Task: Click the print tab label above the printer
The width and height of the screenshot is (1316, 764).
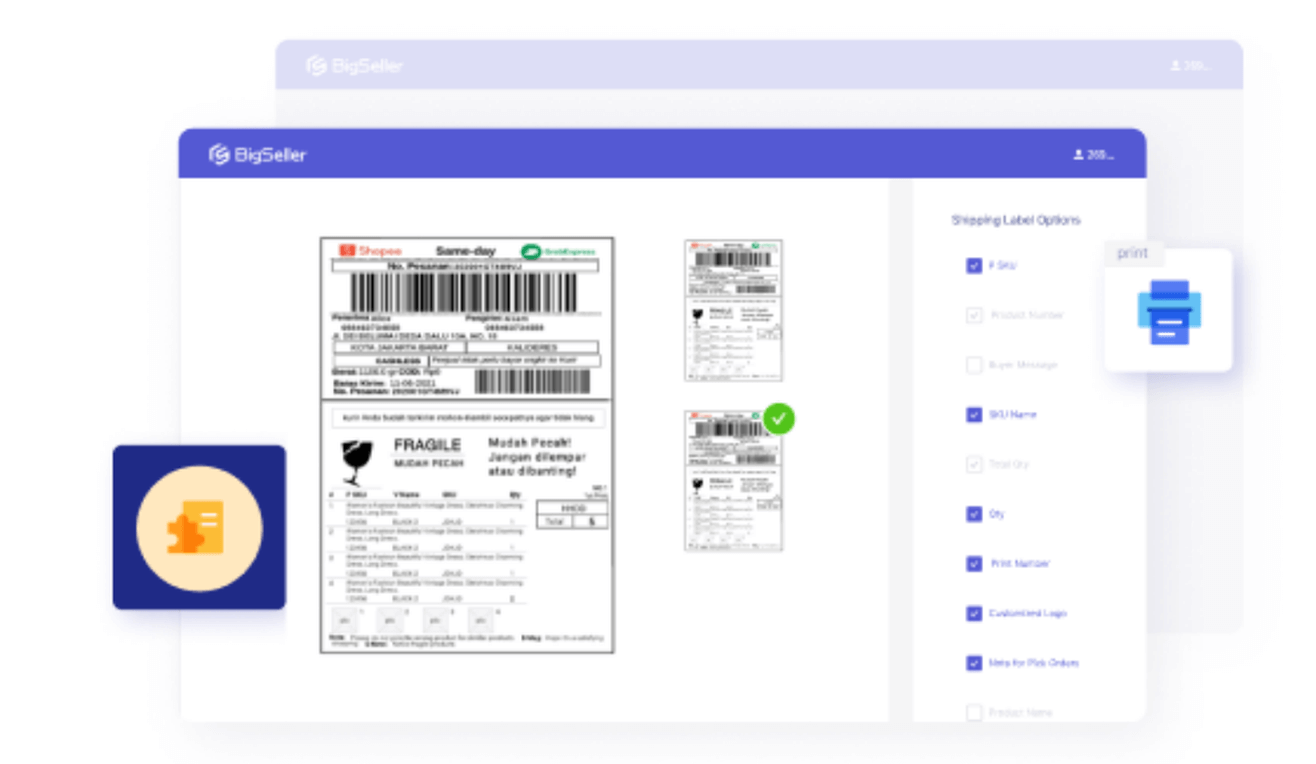Action: click(x=1132, y=253)
